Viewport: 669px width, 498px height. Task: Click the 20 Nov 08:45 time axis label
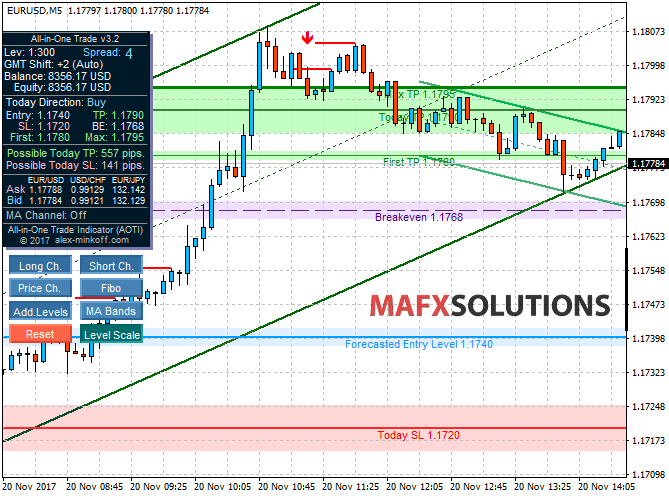[x=94, y=486]
